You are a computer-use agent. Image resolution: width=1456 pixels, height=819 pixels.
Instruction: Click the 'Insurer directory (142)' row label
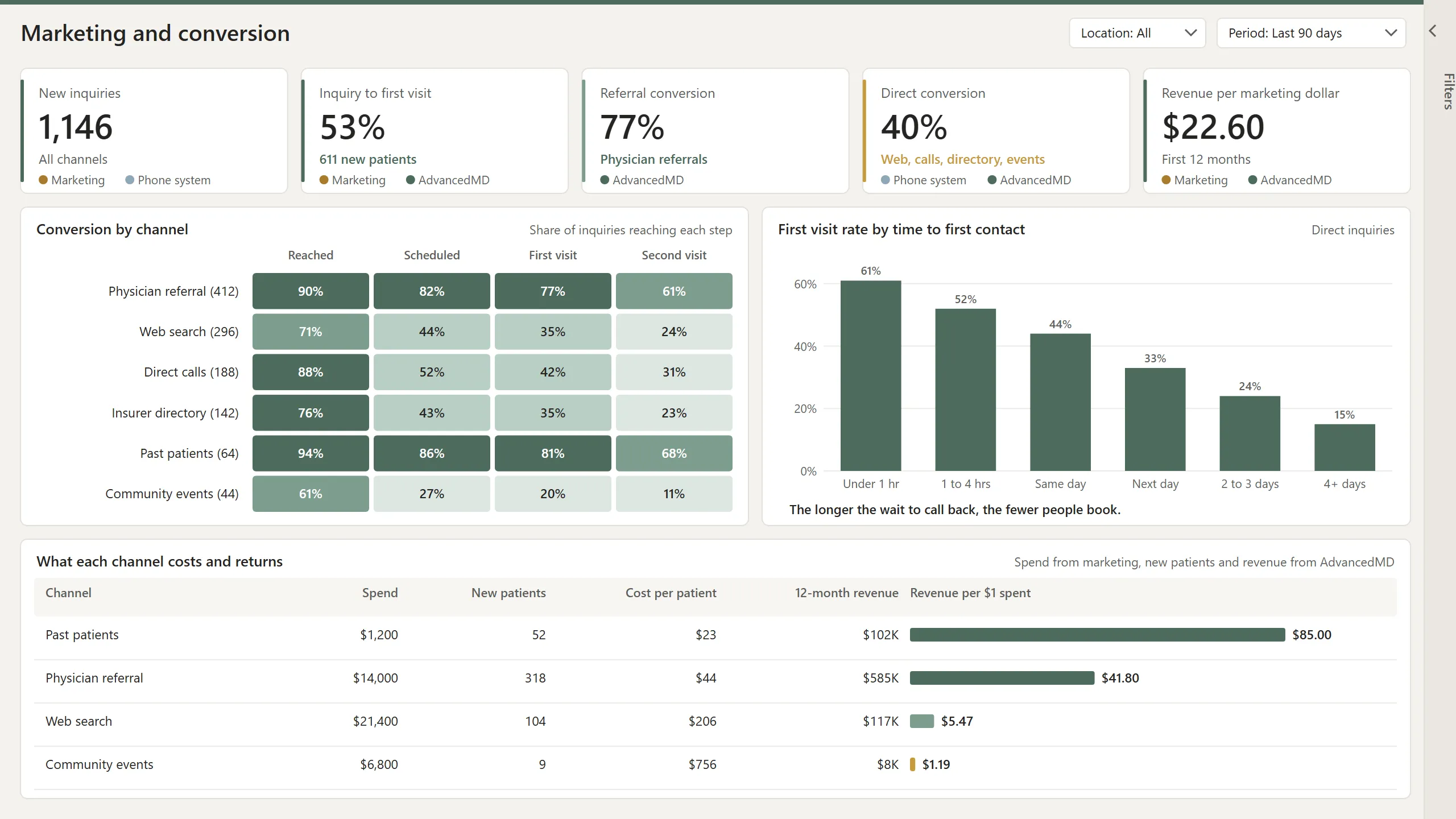[175, 413]
